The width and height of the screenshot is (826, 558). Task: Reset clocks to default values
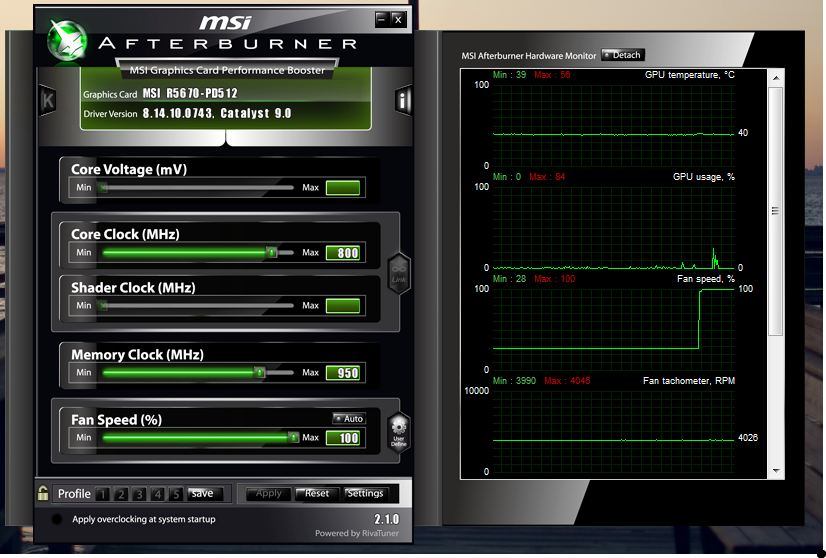click(x=316, y=494)
